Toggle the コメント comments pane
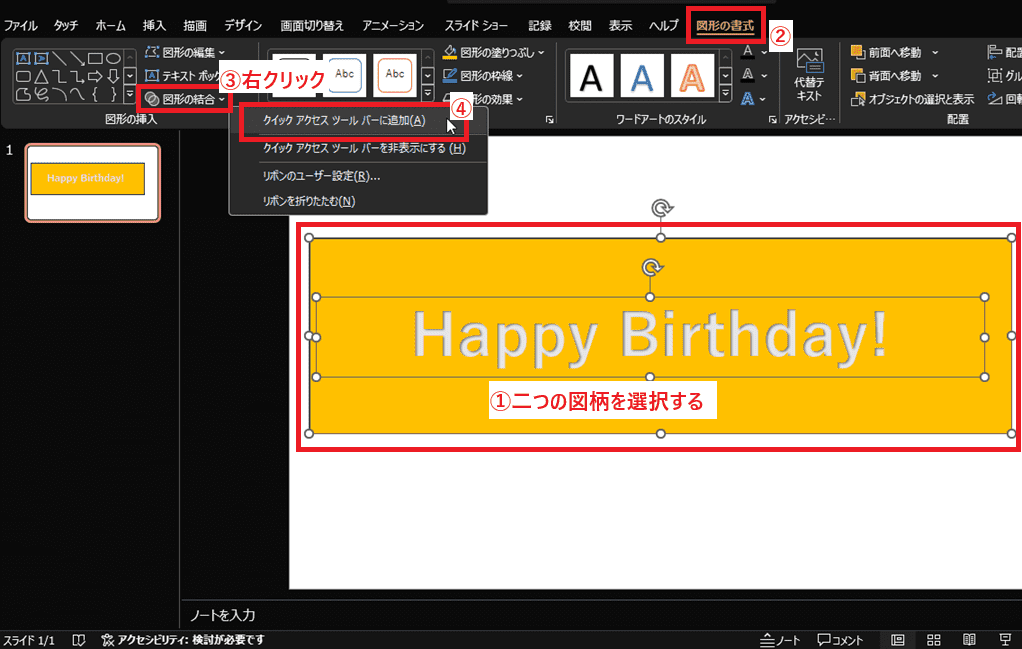 pos(840,640)
